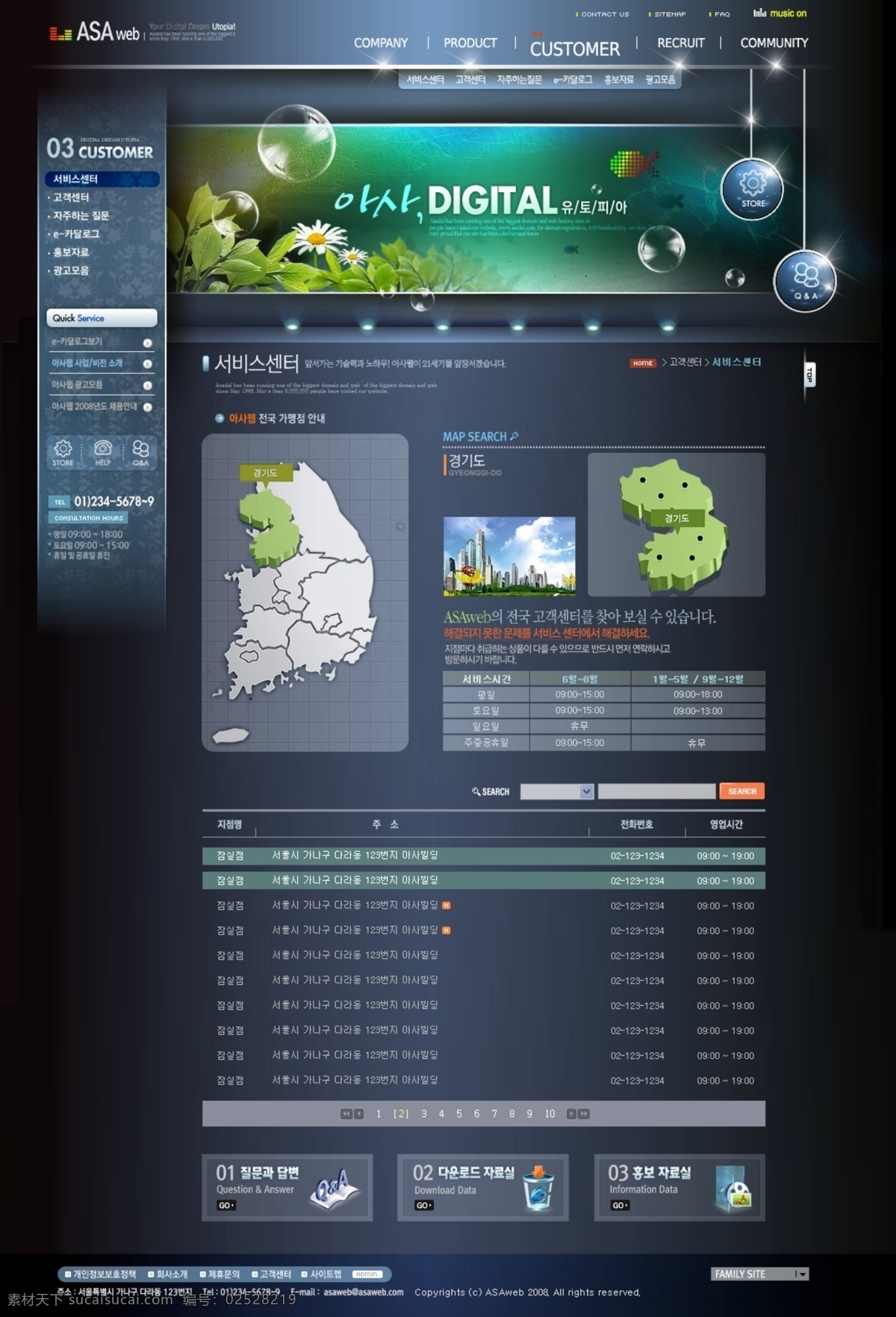
Task: Select 광고모음 in the top submenu
Action: (x=660, y=80)
